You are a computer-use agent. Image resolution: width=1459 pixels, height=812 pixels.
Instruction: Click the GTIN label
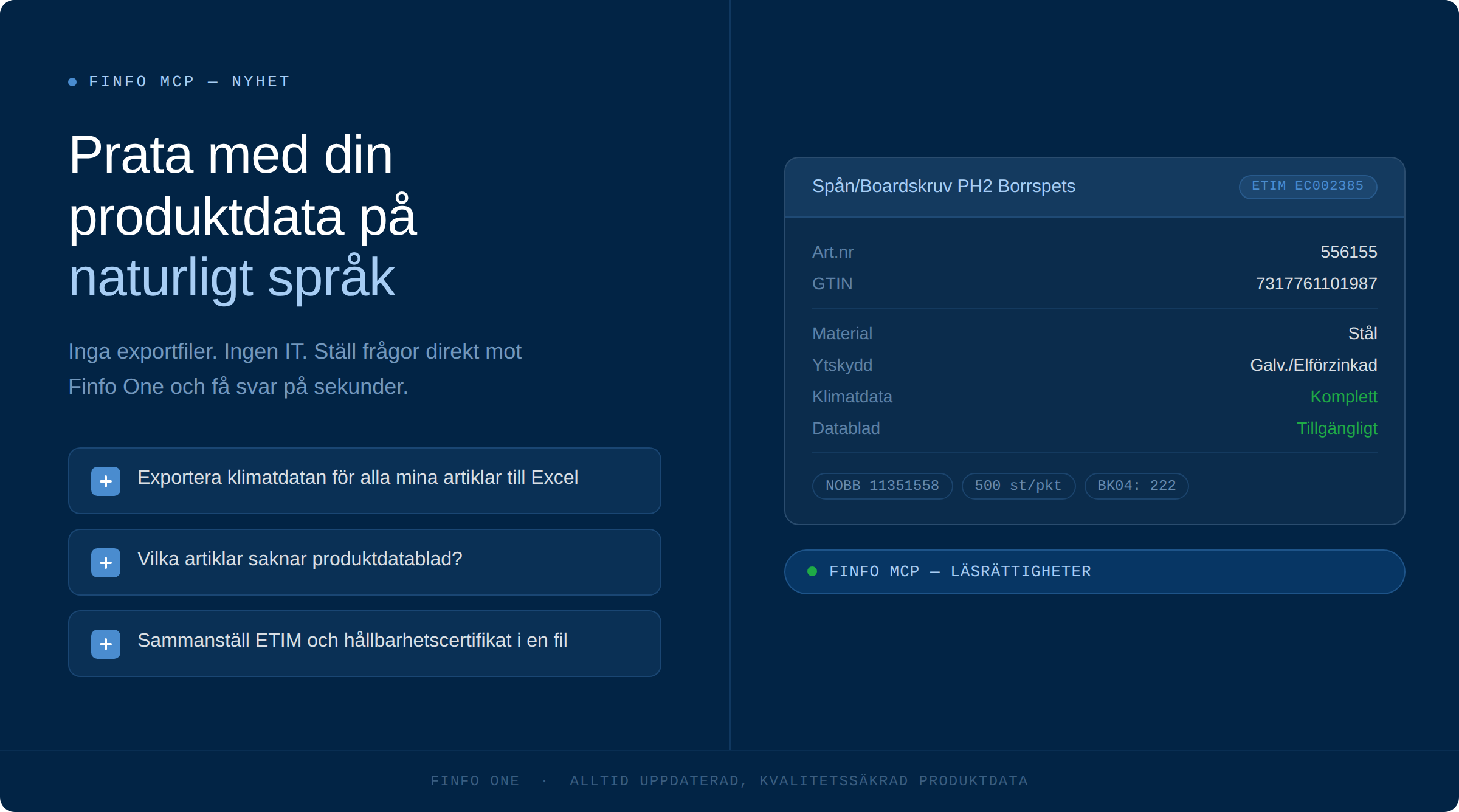832,283
